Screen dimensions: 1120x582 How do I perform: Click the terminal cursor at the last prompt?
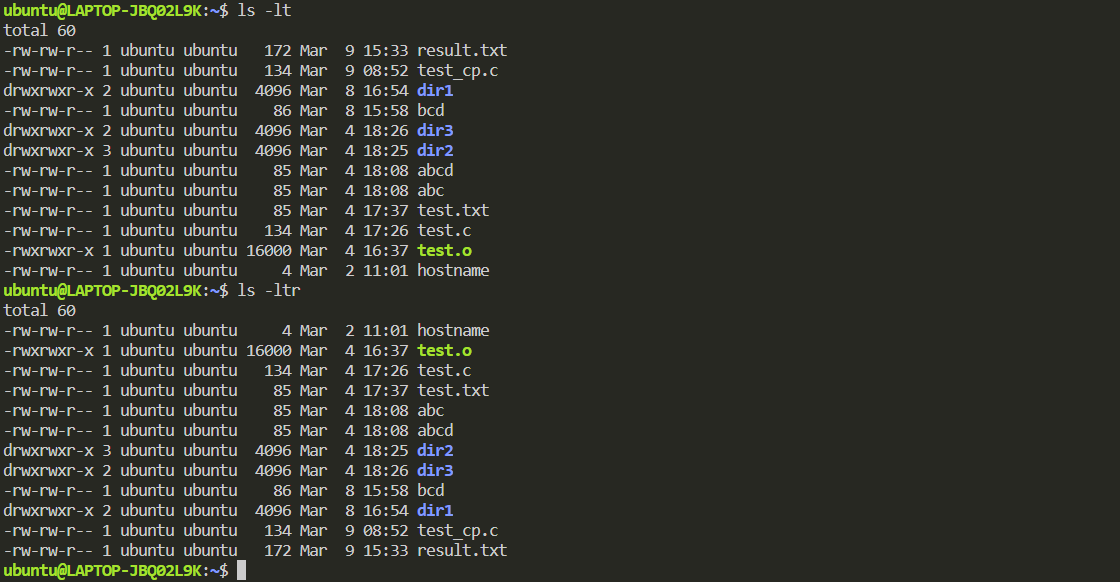click(241, 570)
